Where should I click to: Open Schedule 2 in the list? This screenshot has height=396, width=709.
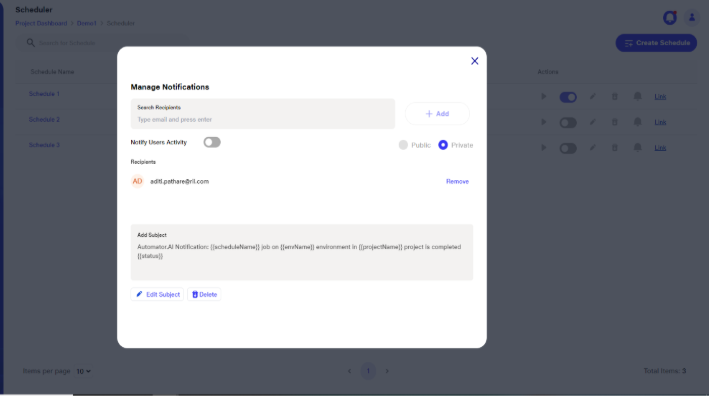(x=44, y=120)
